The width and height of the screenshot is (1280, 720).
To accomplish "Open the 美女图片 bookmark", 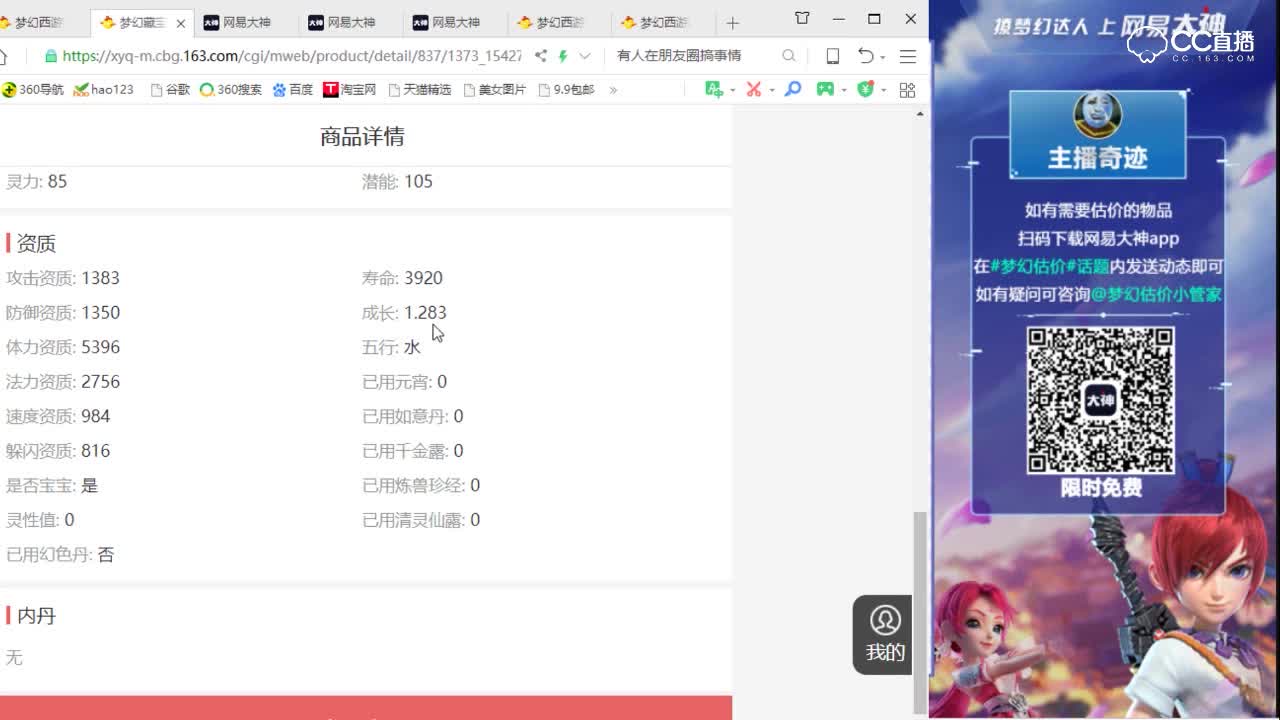I will 495,90.
